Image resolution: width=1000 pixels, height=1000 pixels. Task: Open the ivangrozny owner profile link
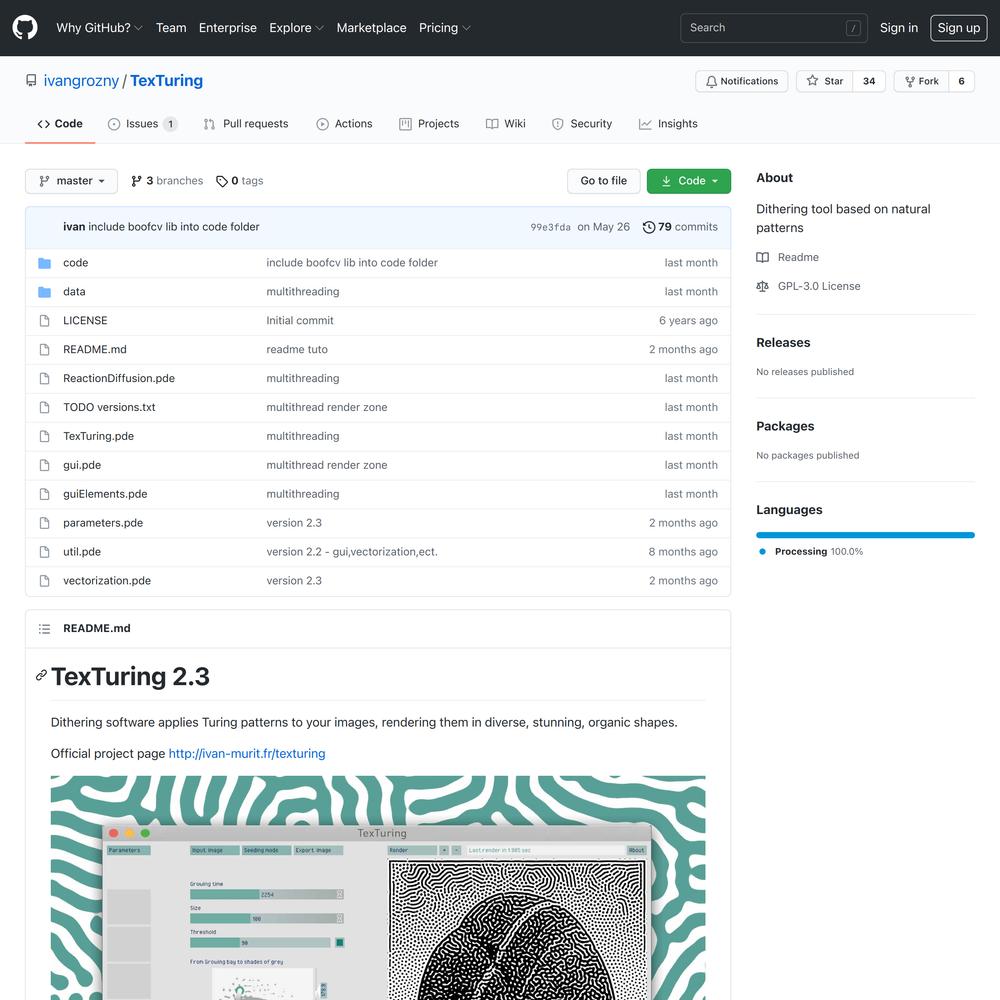coord(81,81)
